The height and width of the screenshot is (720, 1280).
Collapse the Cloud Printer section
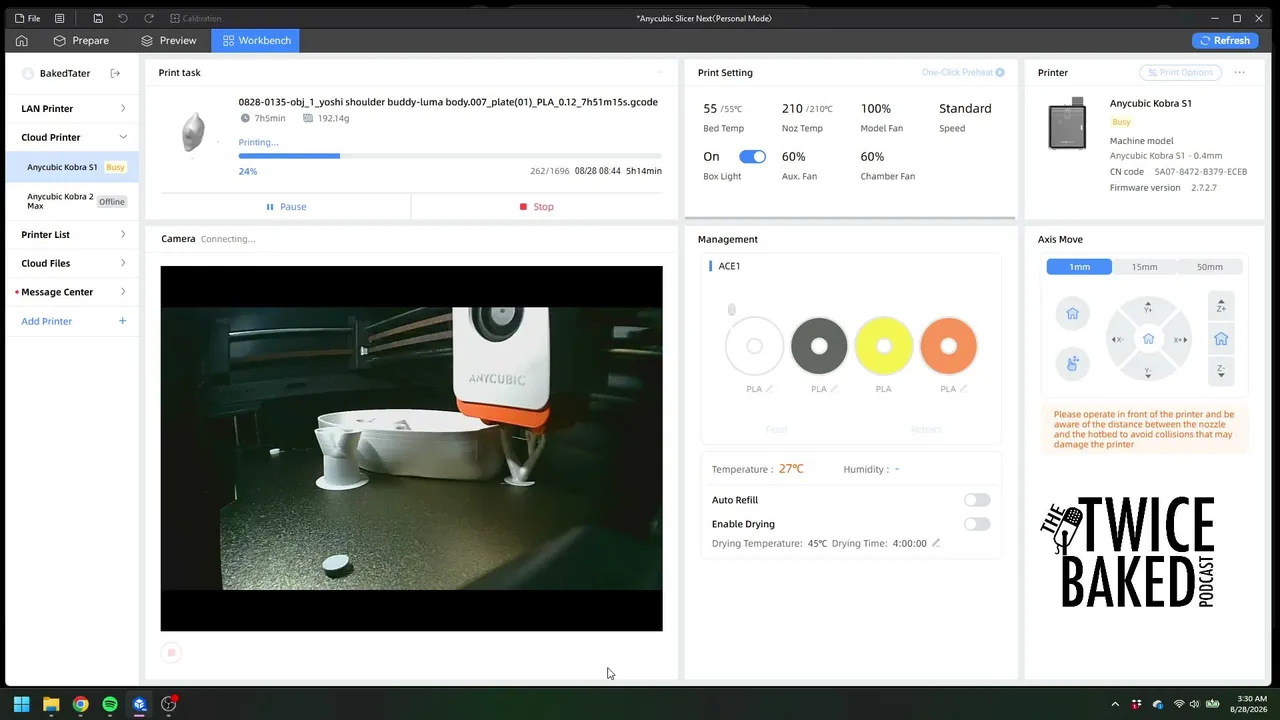click(x=73, y=137)
